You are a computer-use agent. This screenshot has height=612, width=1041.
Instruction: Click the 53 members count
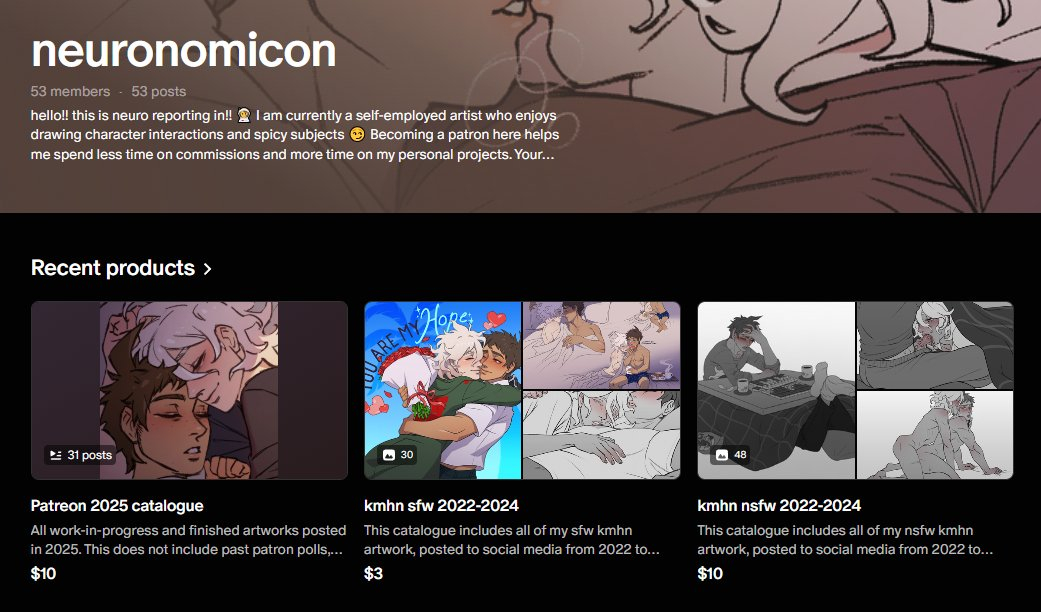tap(70, 92)
